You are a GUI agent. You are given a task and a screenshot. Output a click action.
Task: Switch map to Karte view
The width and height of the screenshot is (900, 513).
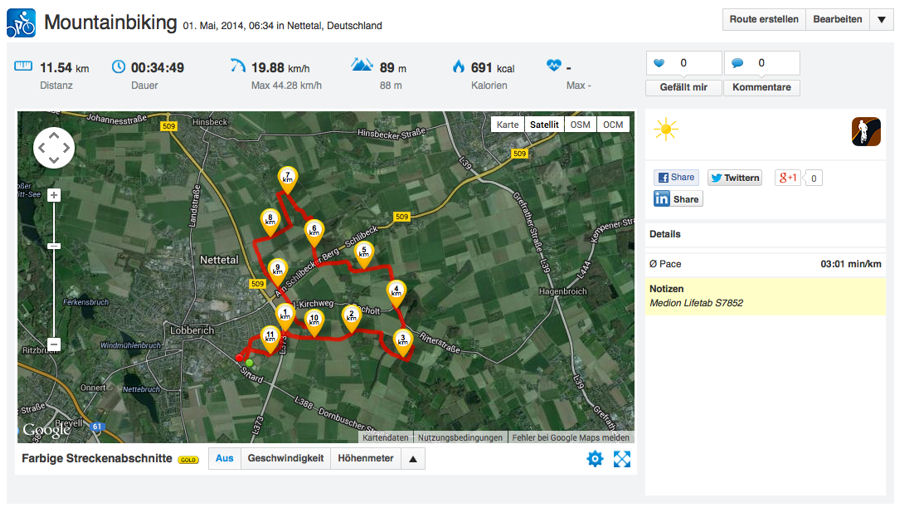[x=507, y=125]
